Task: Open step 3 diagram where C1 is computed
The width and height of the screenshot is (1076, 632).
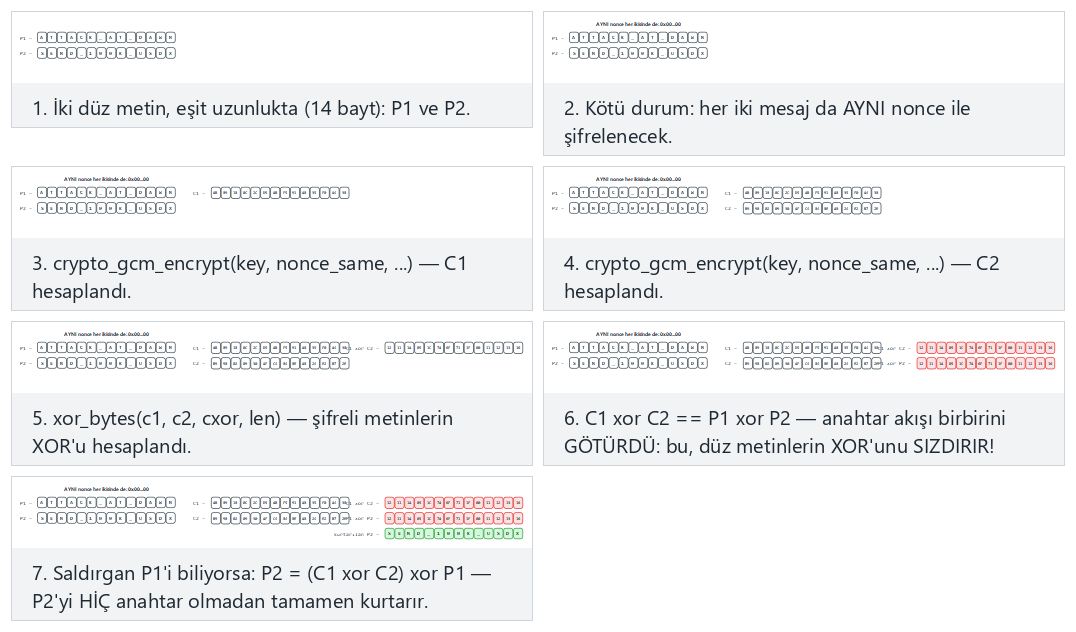Action: [x=272, y=203]
